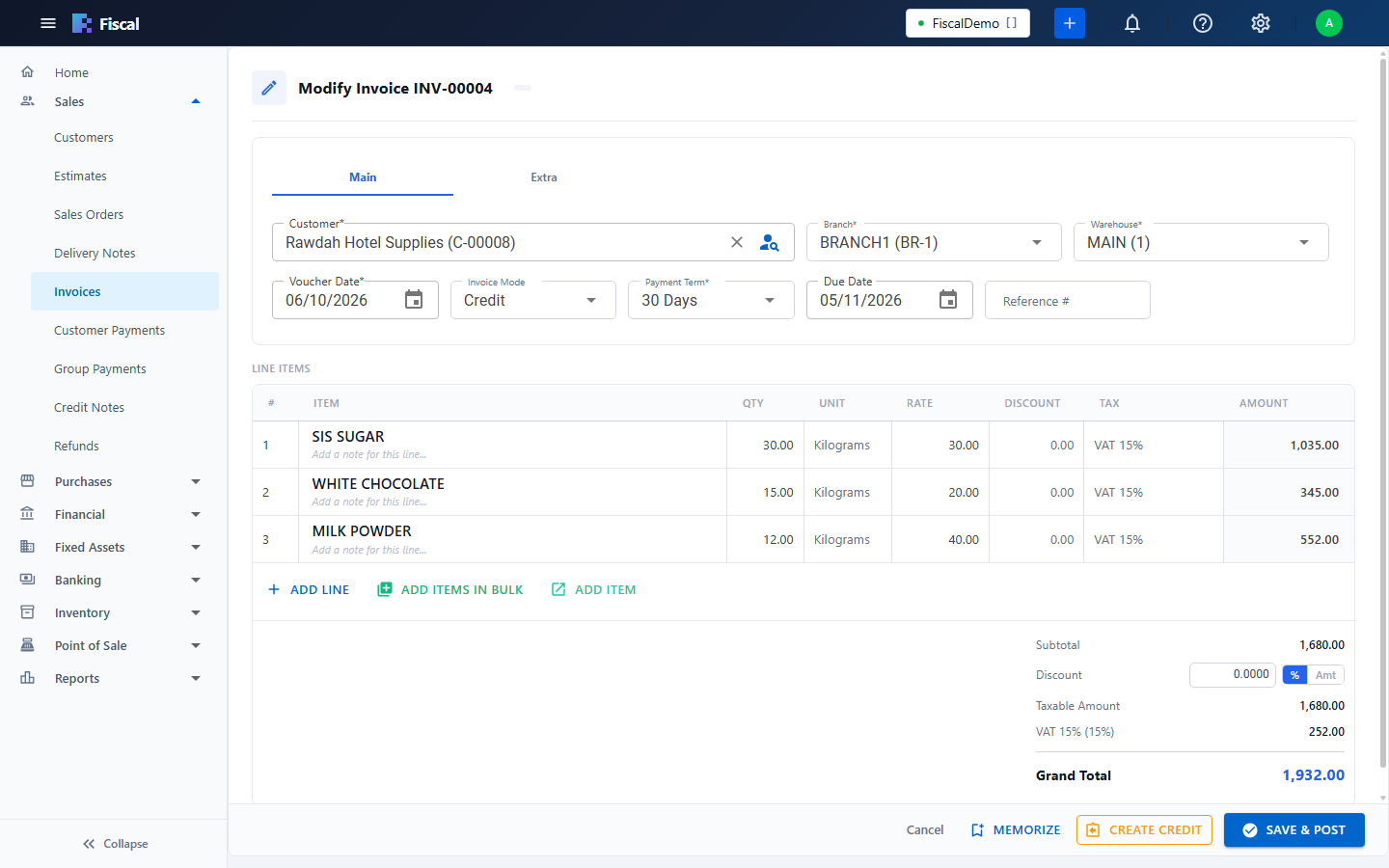Open the Branch dropdown
The width and height of the screenshot is (1389, 868).
pos(934,242)
